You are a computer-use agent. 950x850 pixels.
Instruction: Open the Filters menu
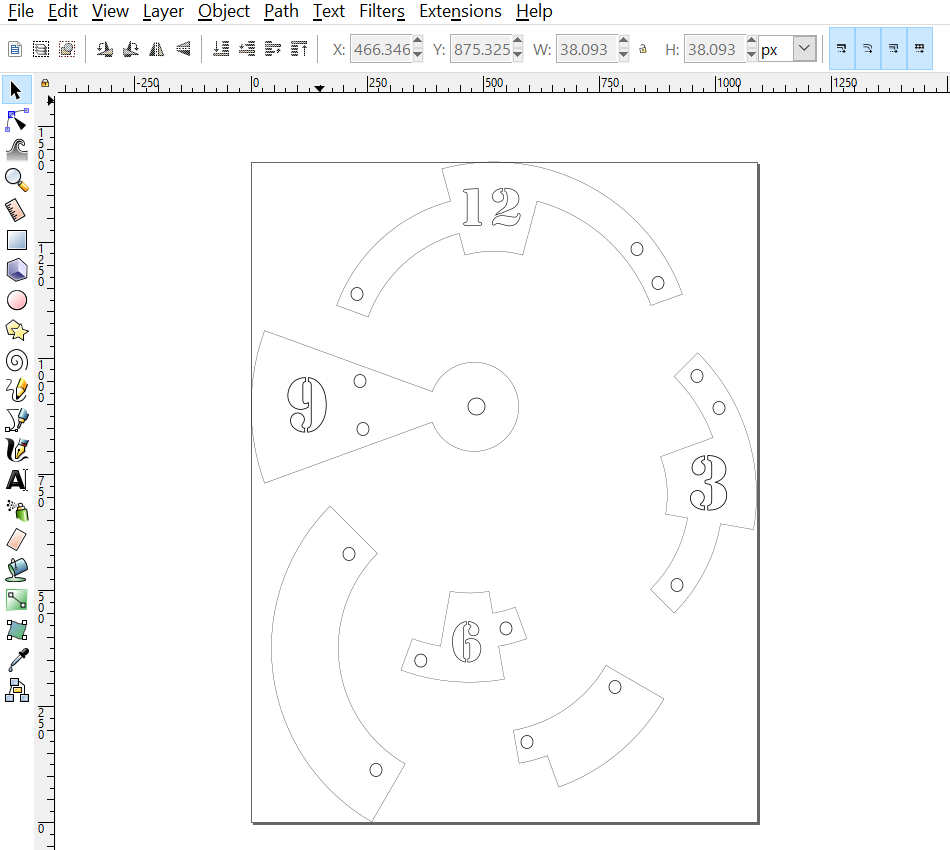point(382,12)
